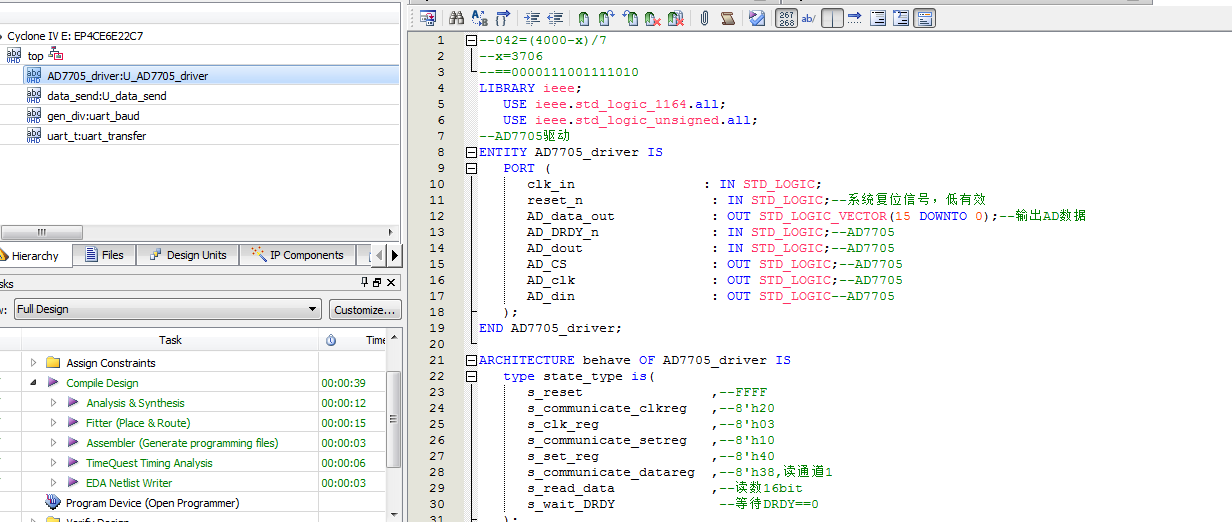Toggle line numbers display button
Screen dimensions: 1232x522
tap(786, 18)
